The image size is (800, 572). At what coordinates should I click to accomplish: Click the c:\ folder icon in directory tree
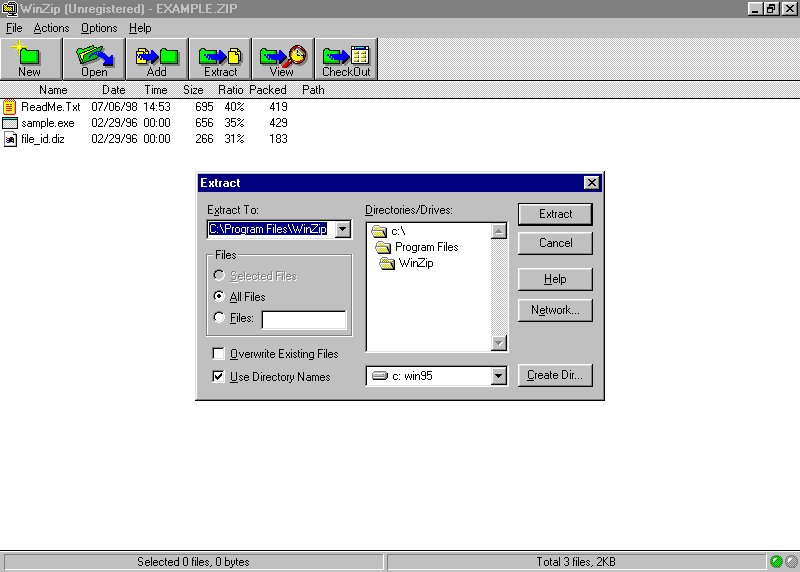pyautogui.click(x=379, y=231)
